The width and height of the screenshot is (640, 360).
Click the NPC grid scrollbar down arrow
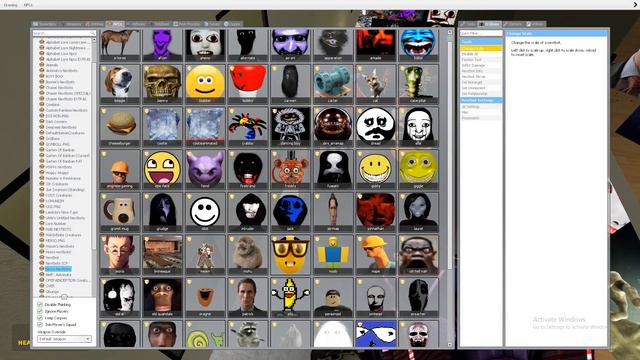[450, 345]
